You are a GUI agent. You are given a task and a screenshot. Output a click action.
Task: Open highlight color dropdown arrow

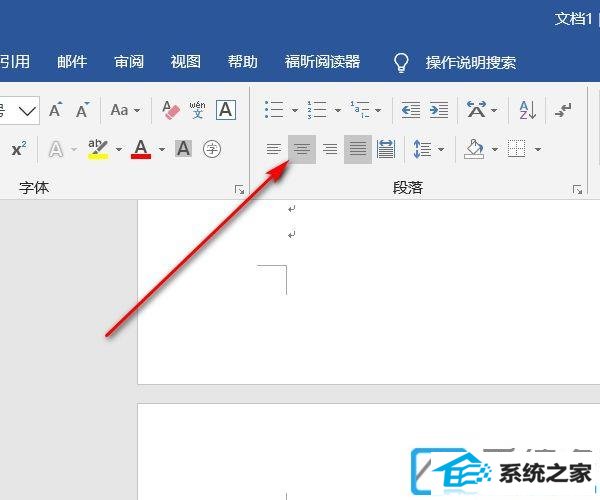[119, 149]
